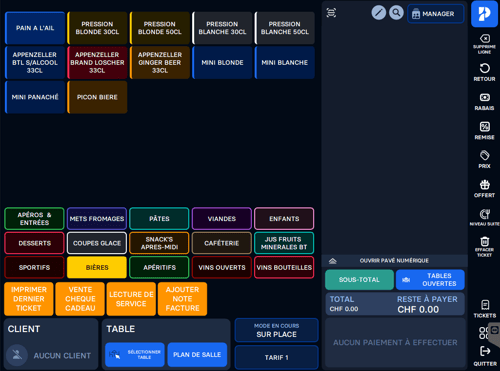Add Pression Blonde 50CL
Image resolution: width=500 pixels, height=371 pixels.
pyautogui.click(x=160, y=28)
